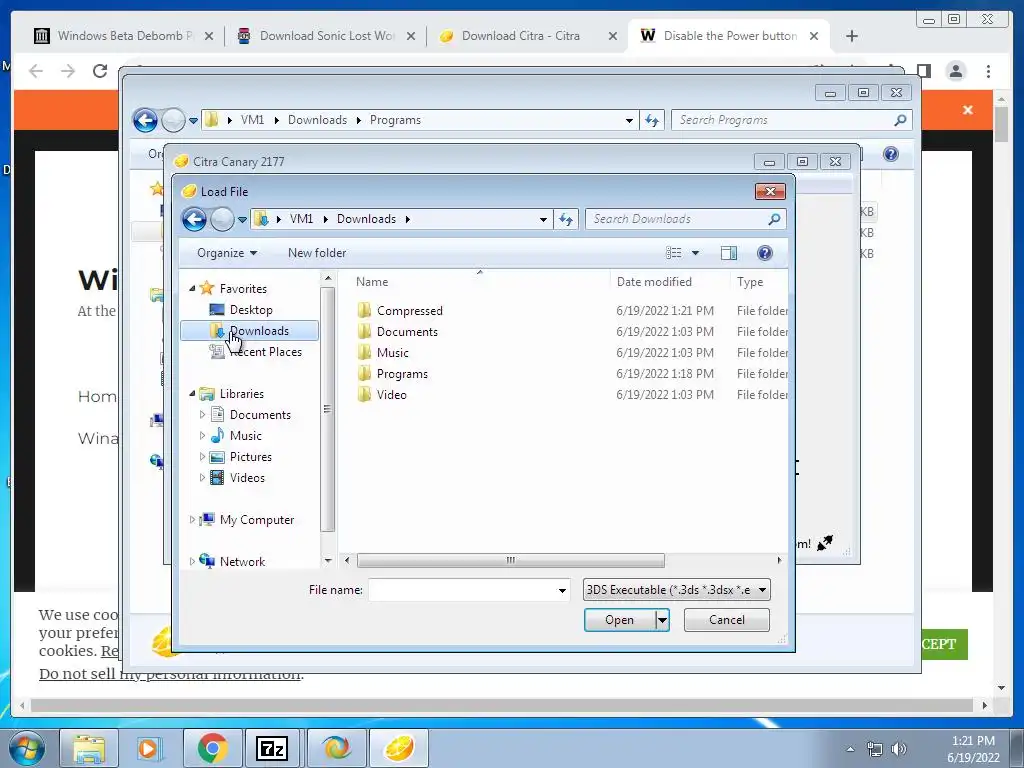The height and width of the screenshot is (768, 1024).
Task: Select Compressed folder icon
Action: click(364, 310)
